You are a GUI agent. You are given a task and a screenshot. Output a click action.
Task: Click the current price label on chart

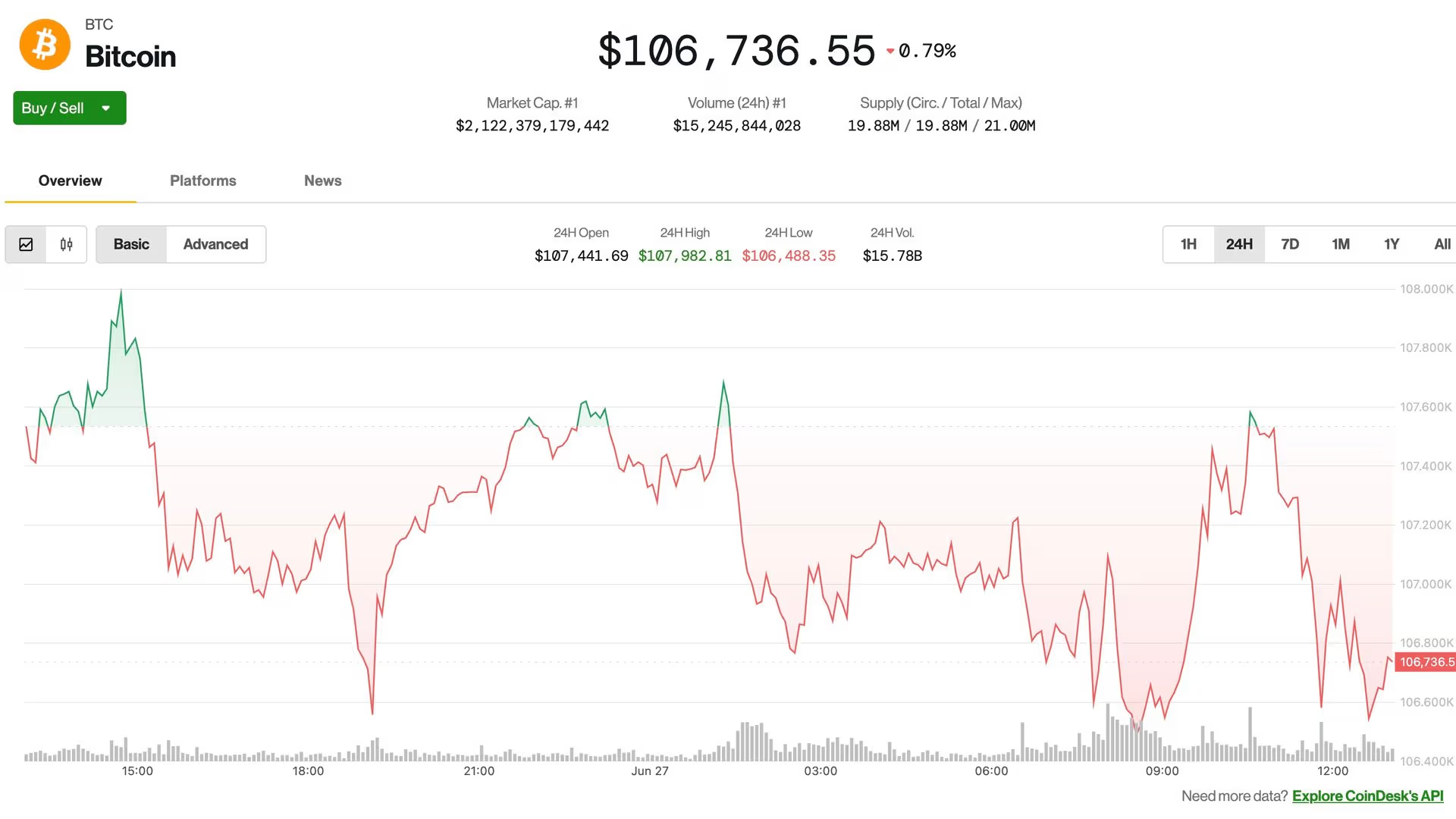click(x=1425, y=661)
